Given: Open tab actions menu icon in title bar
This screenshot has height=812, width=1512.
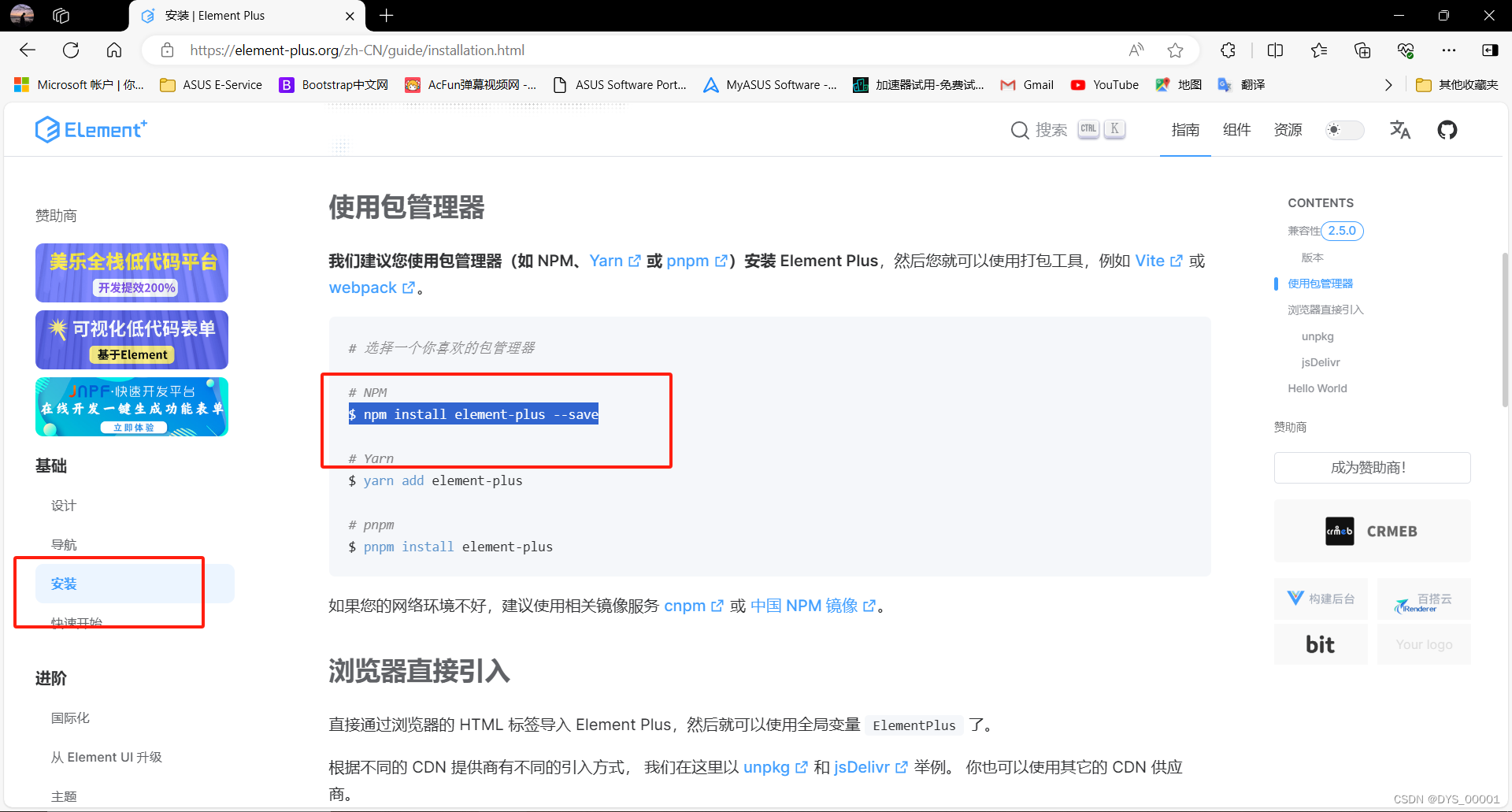Looking at the screenshot, I should coord(61,15).
